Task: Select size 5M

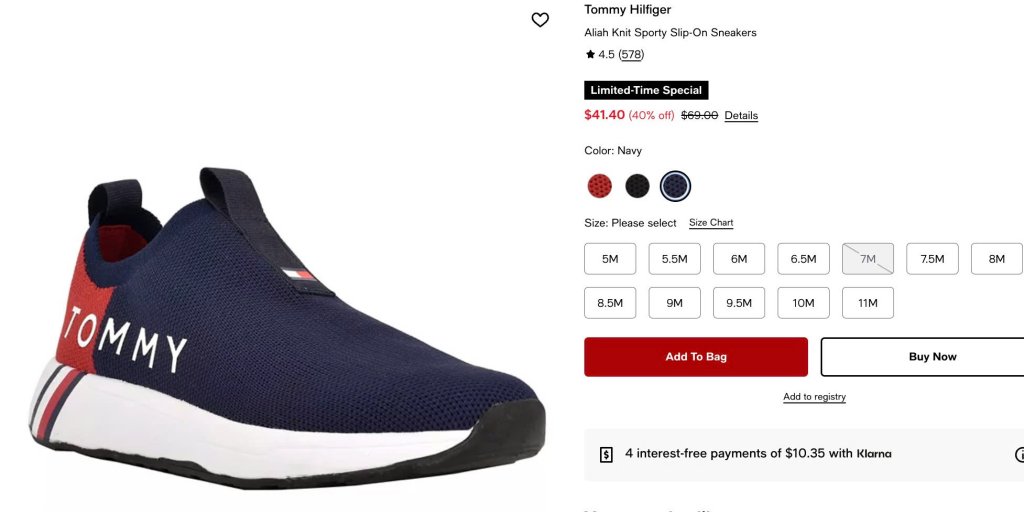Action: coord(610,259)
